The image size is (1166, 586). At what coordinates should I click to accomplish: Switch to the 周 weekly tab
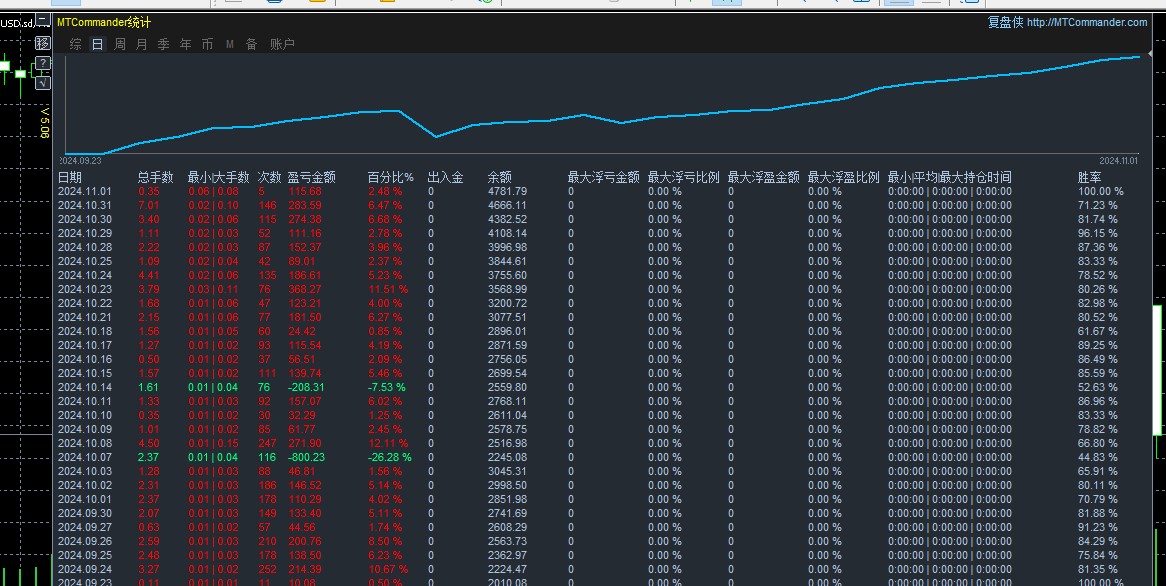click(x=120, y=45)
